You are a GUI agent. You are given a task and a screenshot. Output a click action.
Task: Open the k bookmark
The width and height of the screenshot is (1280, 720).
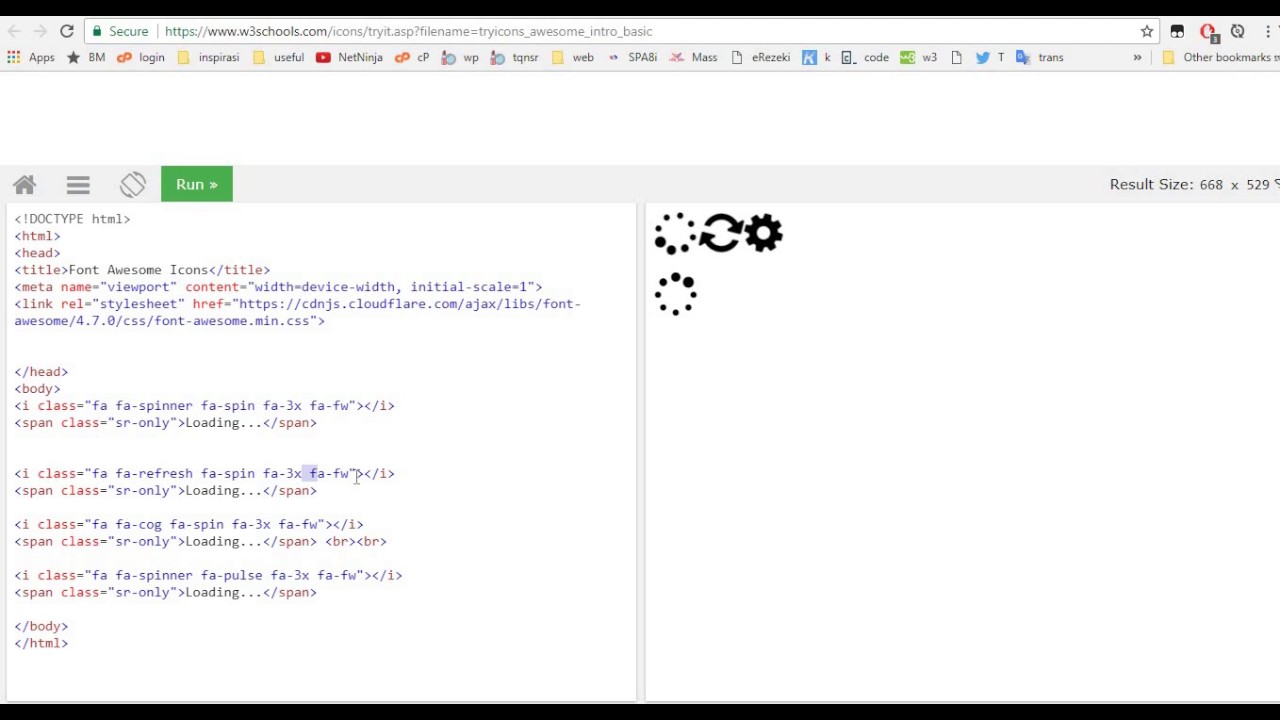(x=816, y=57)
